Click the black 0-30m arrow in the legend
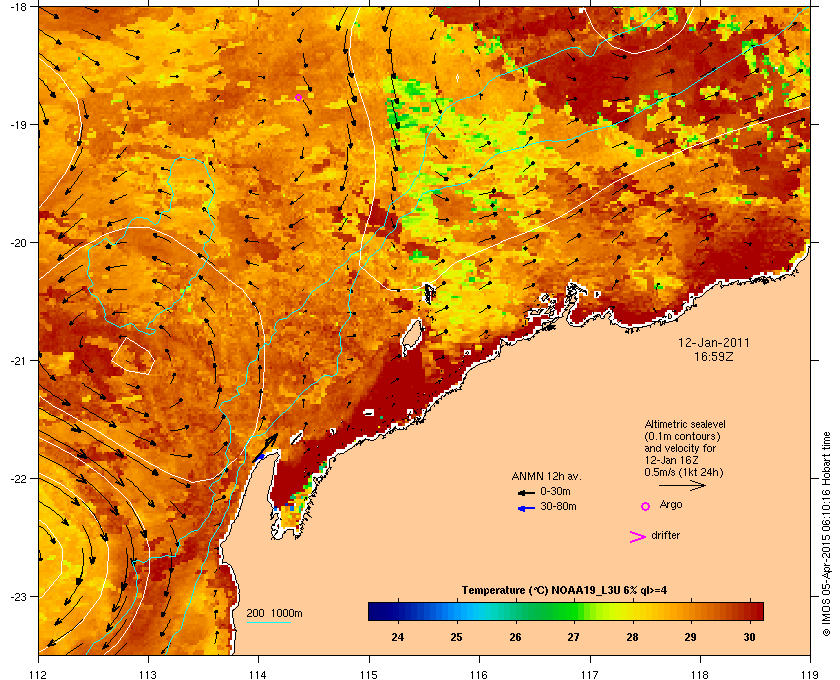 526,492
